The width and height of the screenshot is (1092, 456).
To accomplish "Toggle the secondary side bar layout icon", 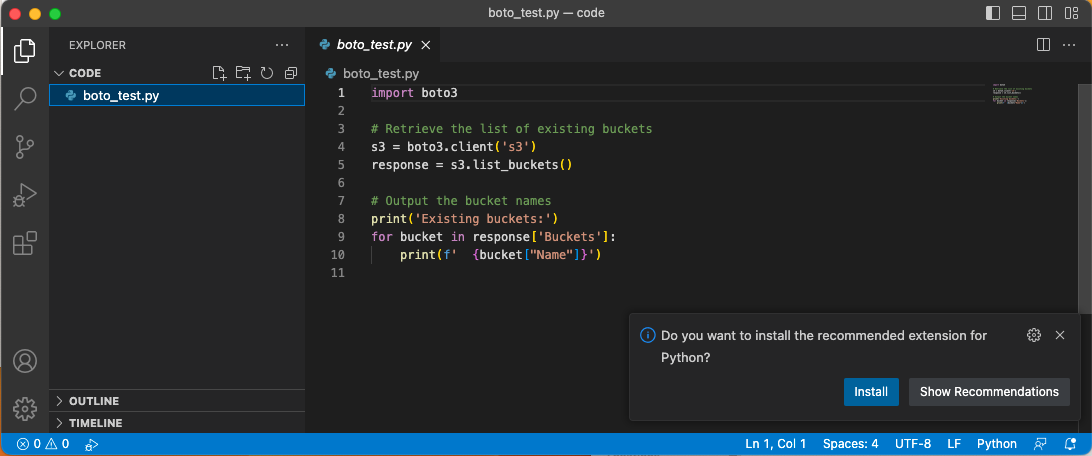I will click(x=1045, y=13).
